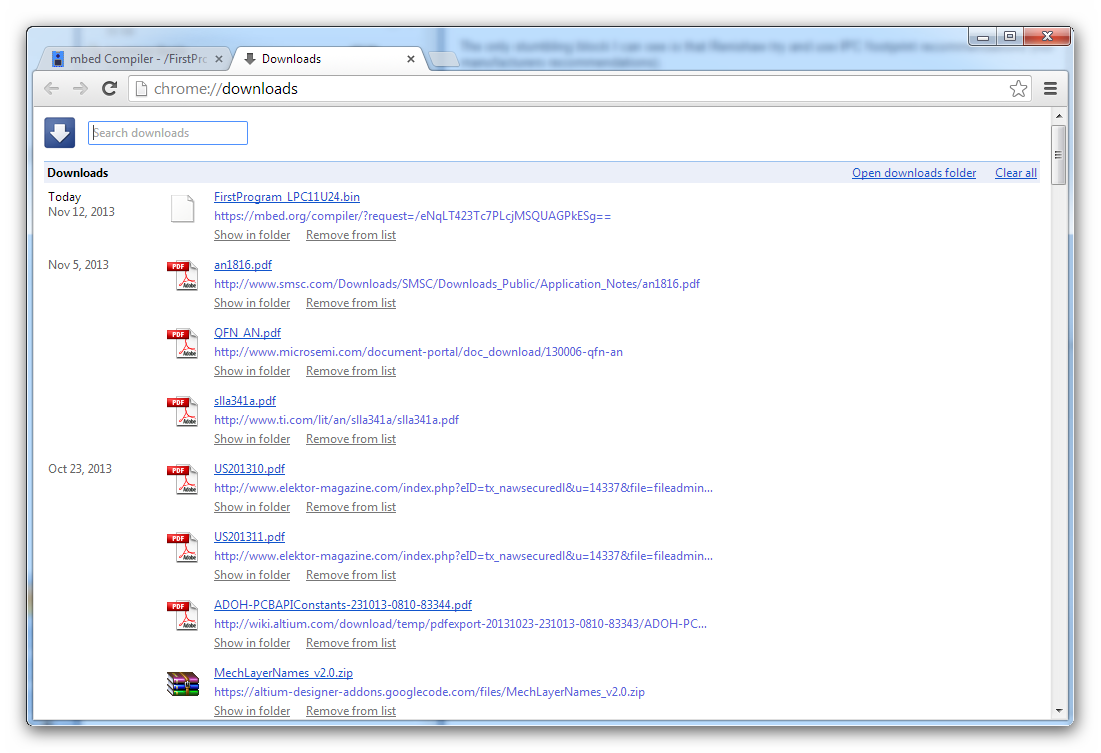Image resolution: width=1101 pixels, height=753 pixels.
Task: Click the PDF icon beside US201310.pdf
Action: point(182,479)
